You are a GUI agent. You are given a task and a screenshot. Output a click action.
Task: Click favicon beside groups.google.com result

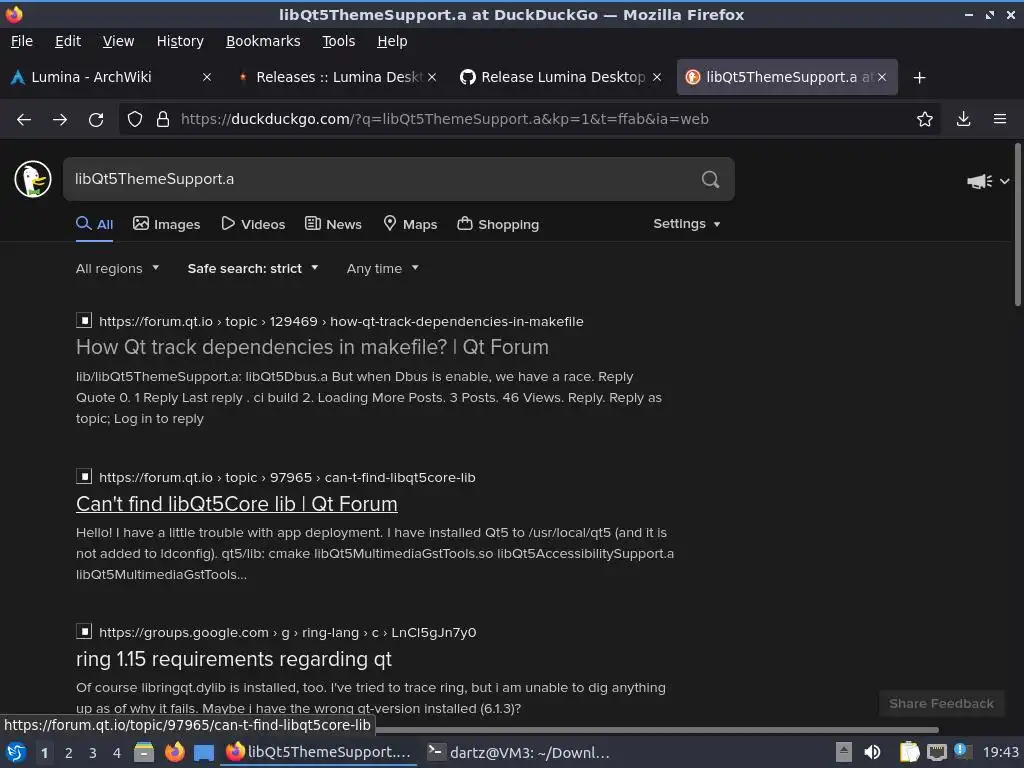point(84,632)
